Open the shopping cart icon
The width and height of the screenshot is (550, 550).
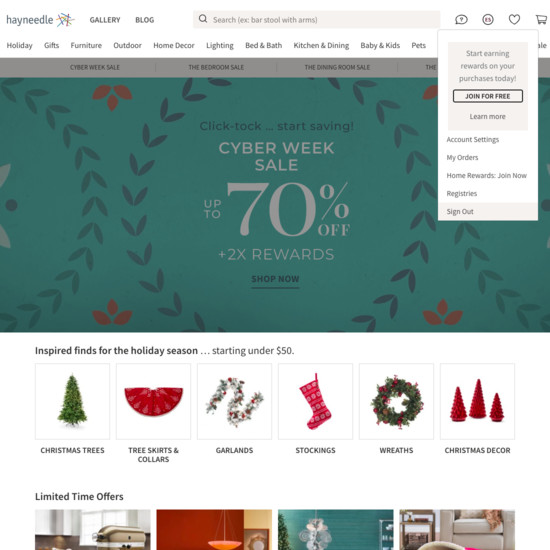(x=542, y=19)
